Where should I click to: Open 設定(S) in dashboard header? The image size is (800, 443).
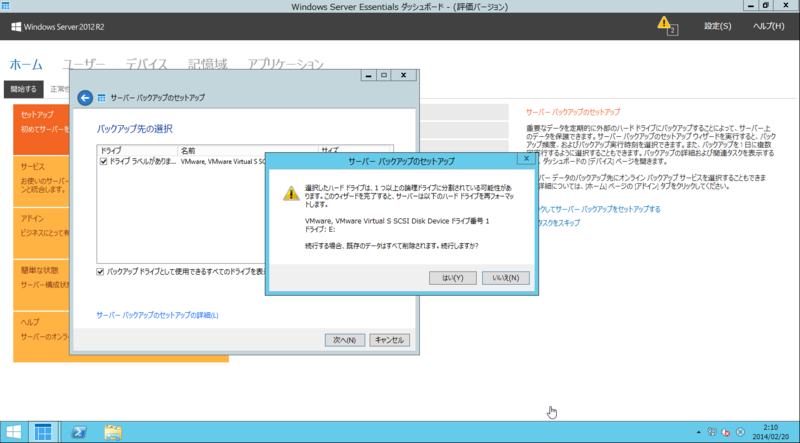click(717, 26)
